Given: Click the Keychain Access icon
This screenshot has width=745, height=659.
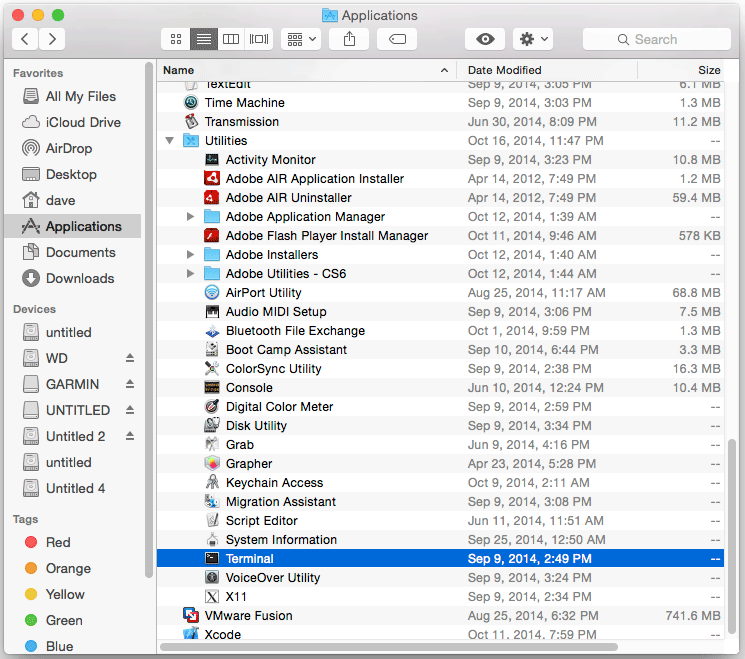Looking at the screenshot, I should [212, 483].
